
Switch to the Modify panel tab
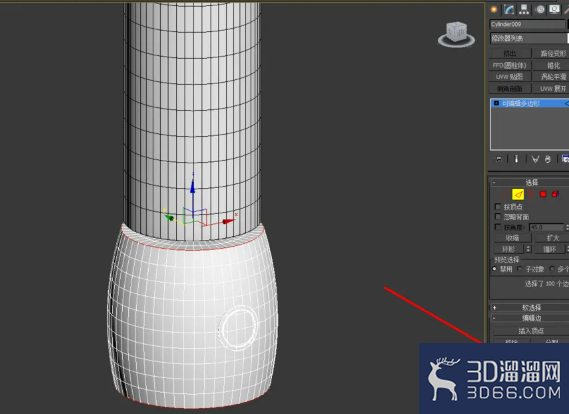pos(509,9)
